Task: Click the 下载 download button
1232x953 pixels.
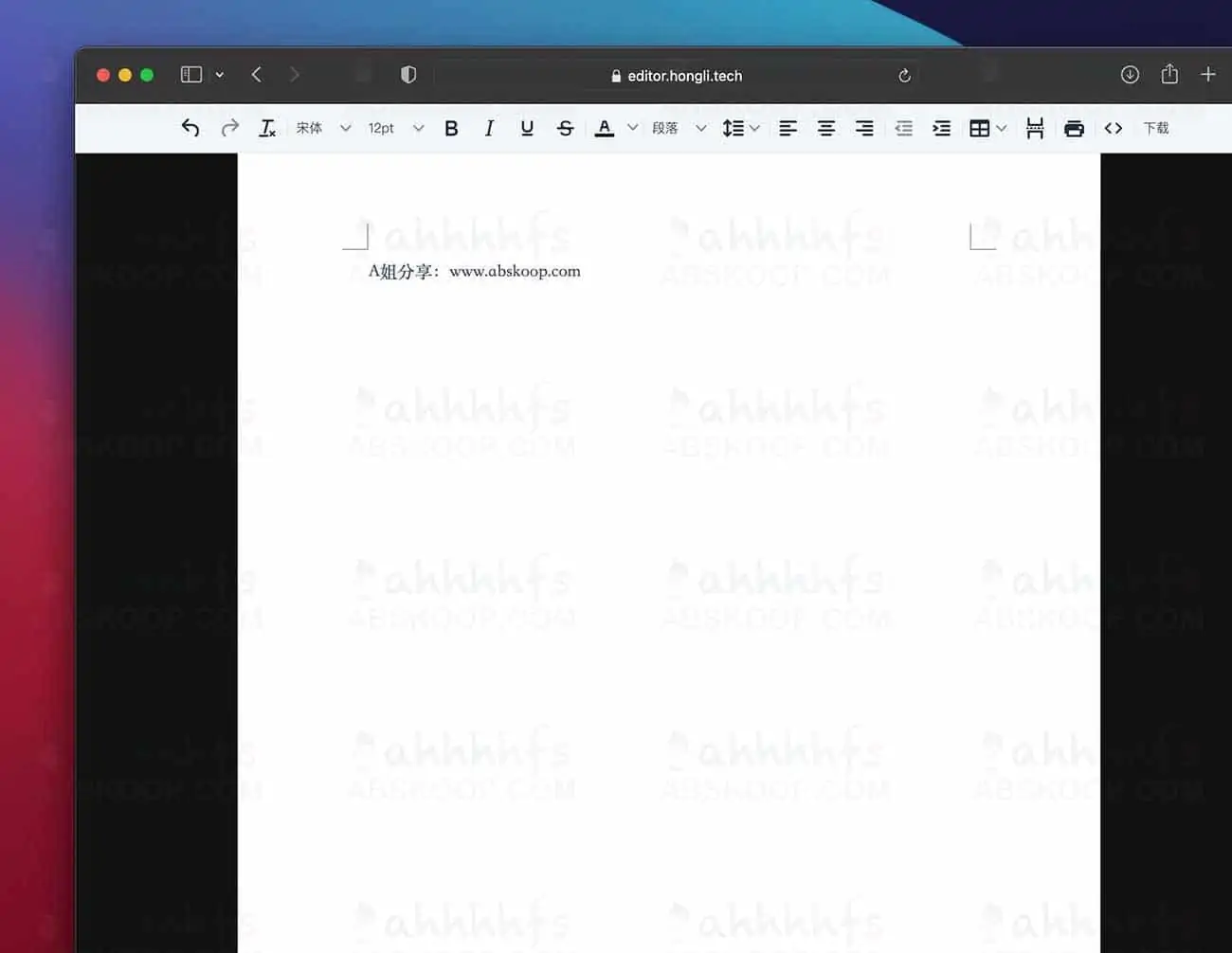Action: (x=1155, y=128)
